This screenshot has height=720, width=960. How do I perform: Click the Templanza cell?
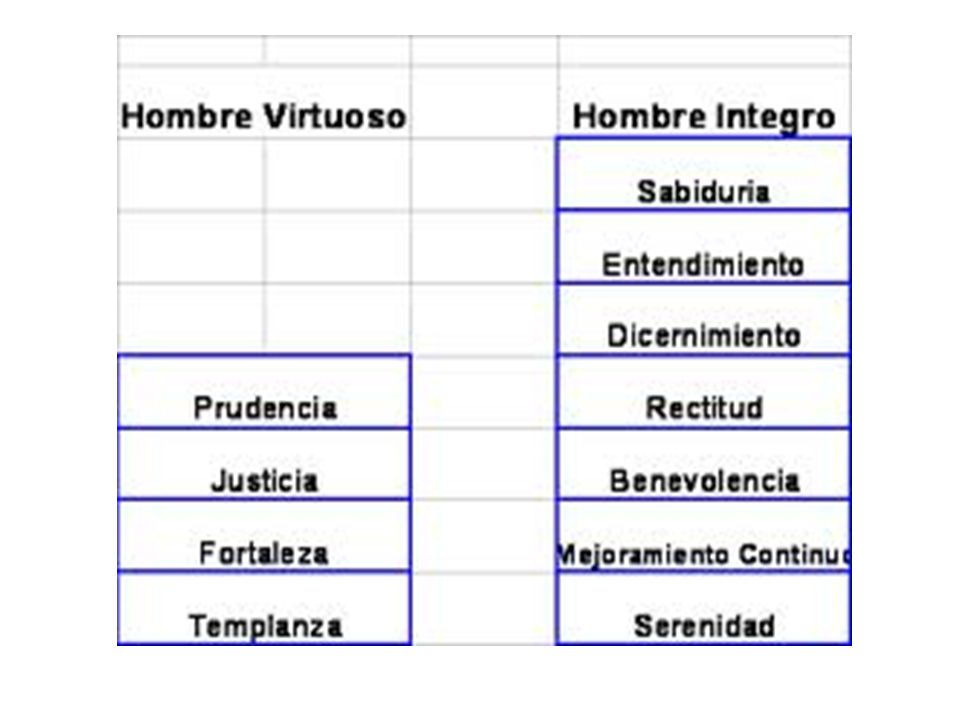click(x=264, y=608)
